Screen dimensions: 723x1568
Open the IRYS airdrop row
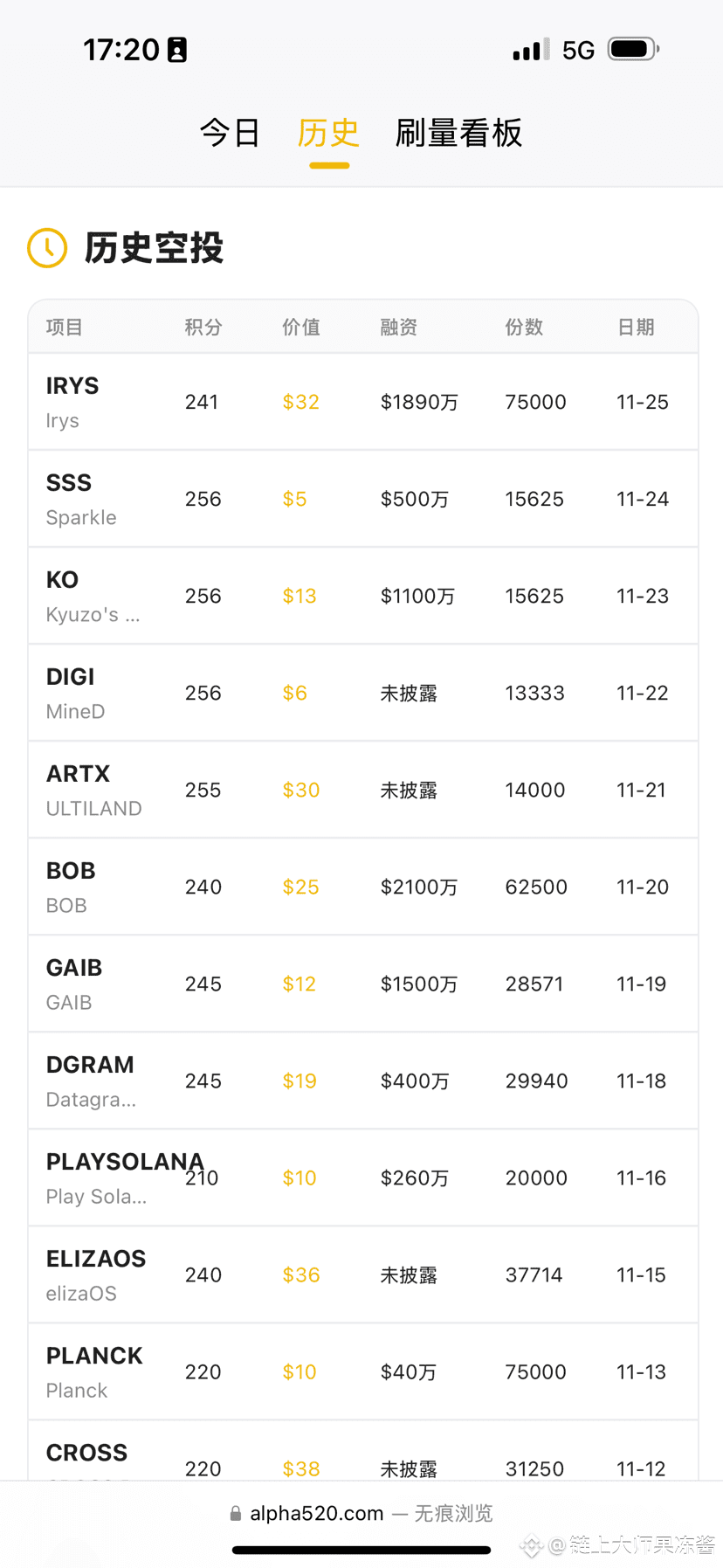pos(363,402)
